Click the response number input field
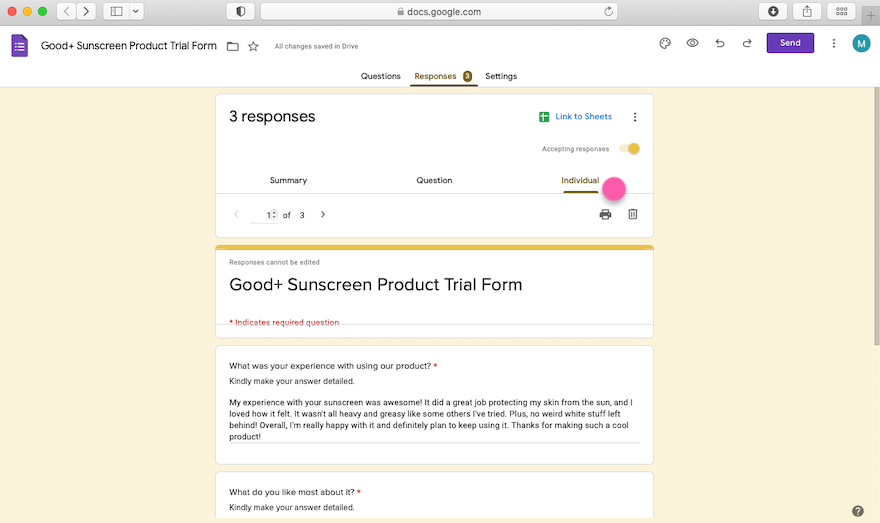Screen dimensions: 880x523 click(268, 215)
